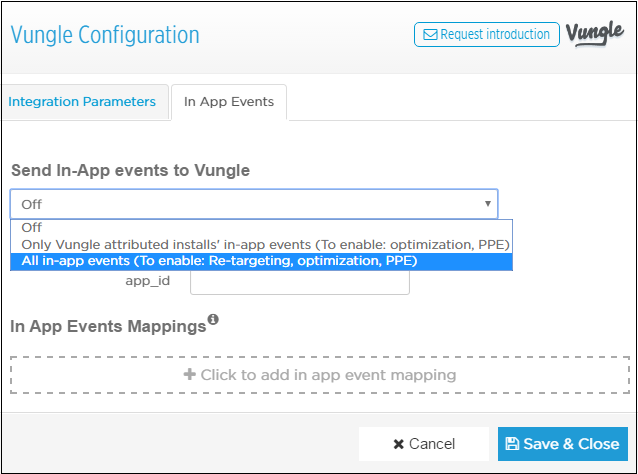Cancel the Vungle configuration
The height and width of the screenshot is (474, 638).
(x=424, y=444)
